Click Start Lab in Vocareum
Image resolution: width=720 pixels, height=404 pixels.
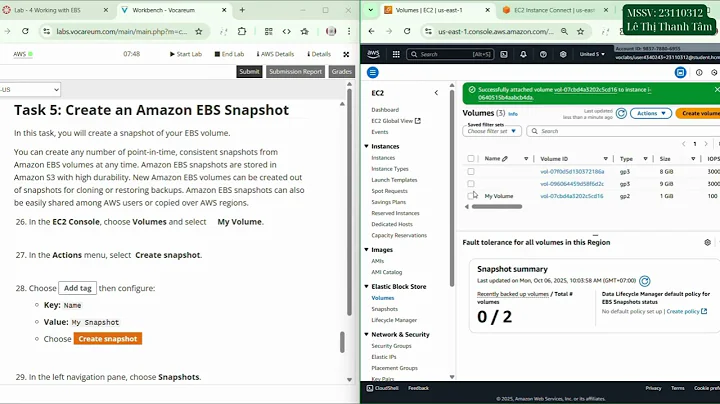point(186,54)
